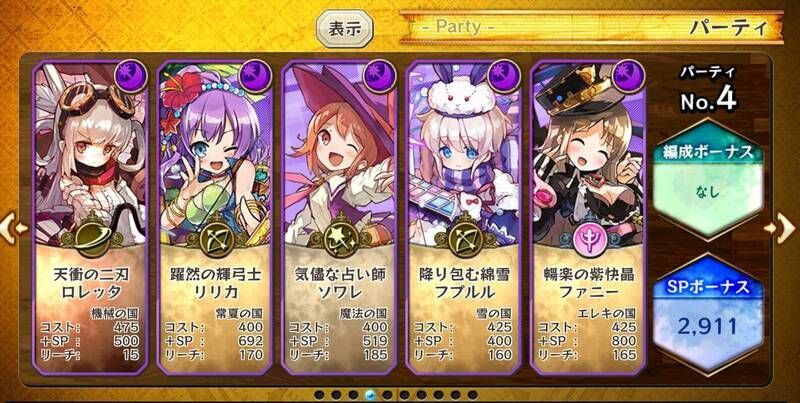Image resolution: width=800 pixels, height=403 pixels.
Task: Select the 降り包む綿雪 フプルル character card
Action: (464, 217)
